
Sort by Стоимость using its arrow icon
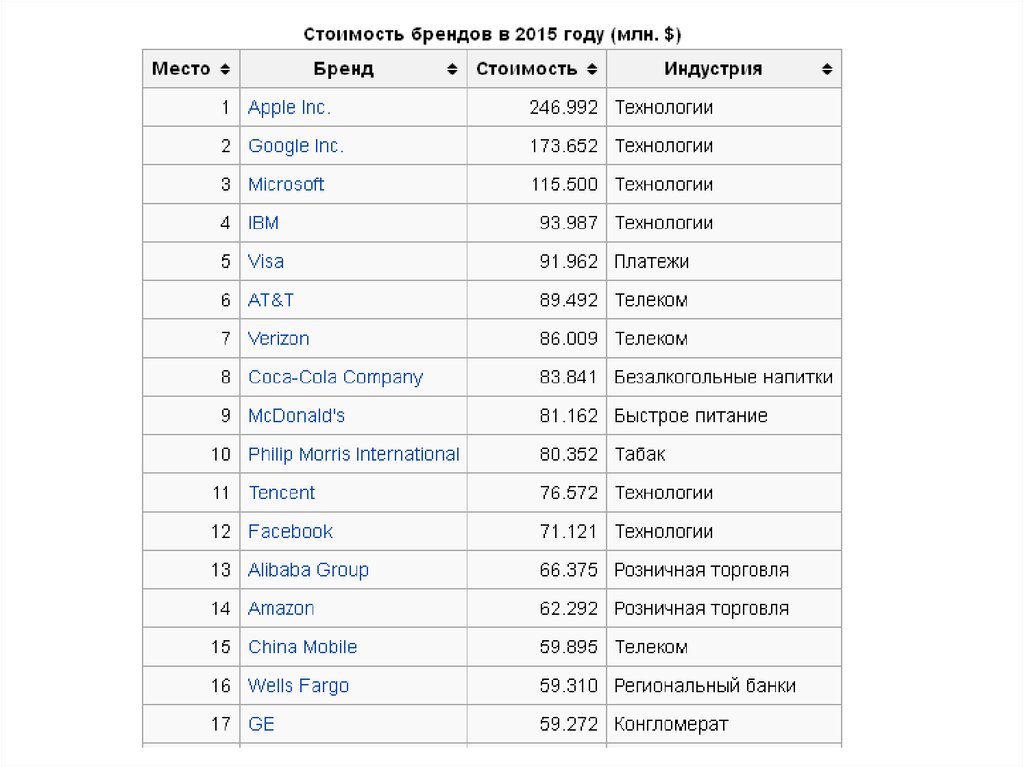tap(592, 70)
